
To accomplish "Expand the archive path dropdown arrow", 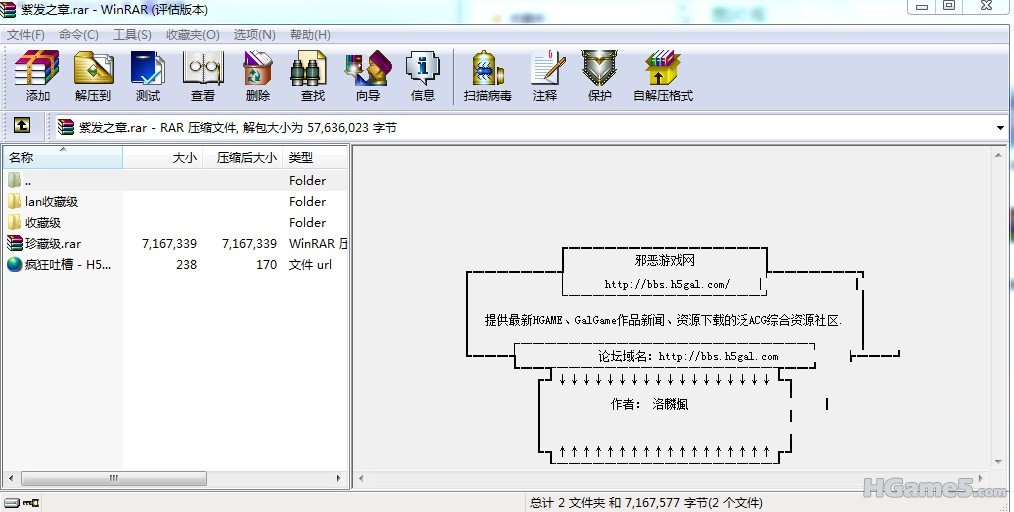I will click(1000, 128).
